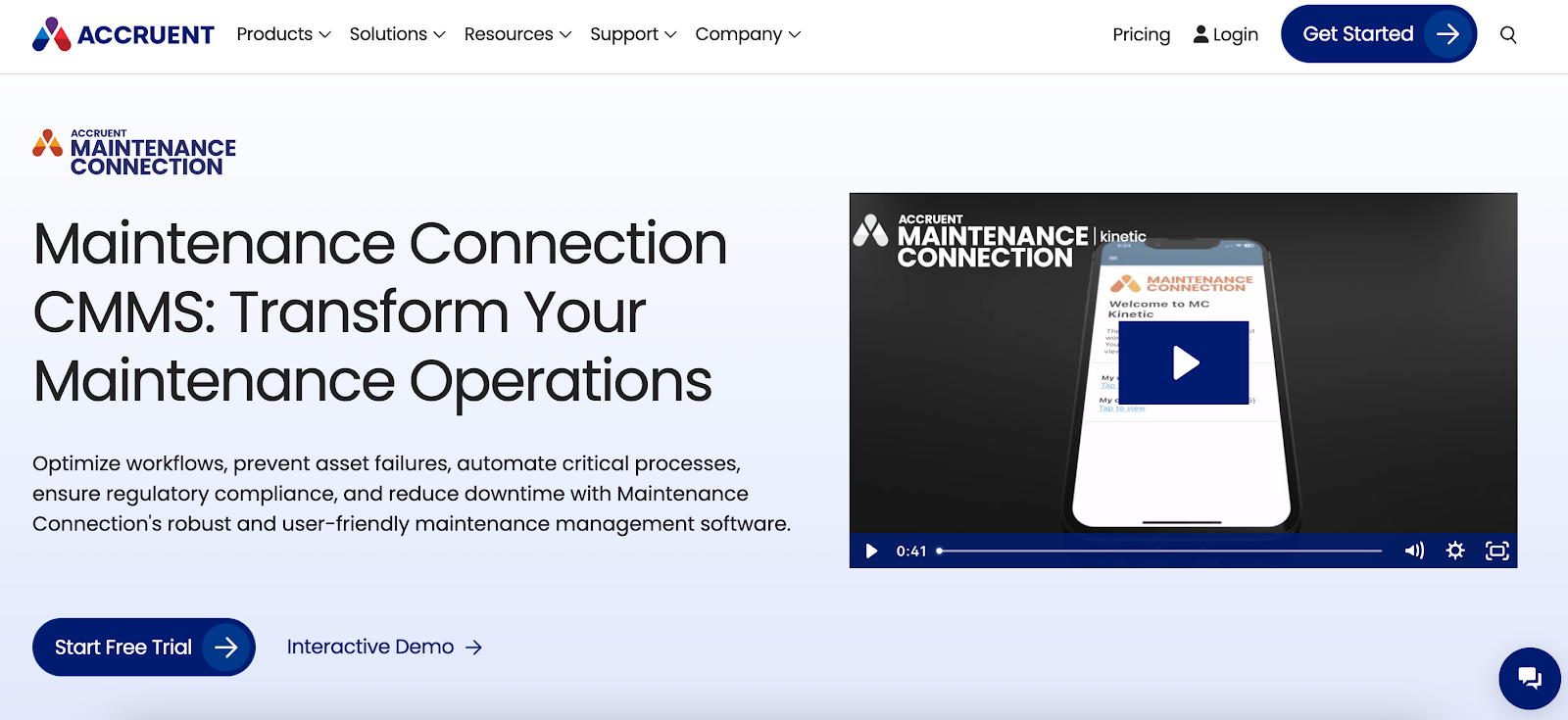Click the Start Free Trial button
Image resolution: width=1568 pixels, height=720 pixels.
(x=143, y=647)
